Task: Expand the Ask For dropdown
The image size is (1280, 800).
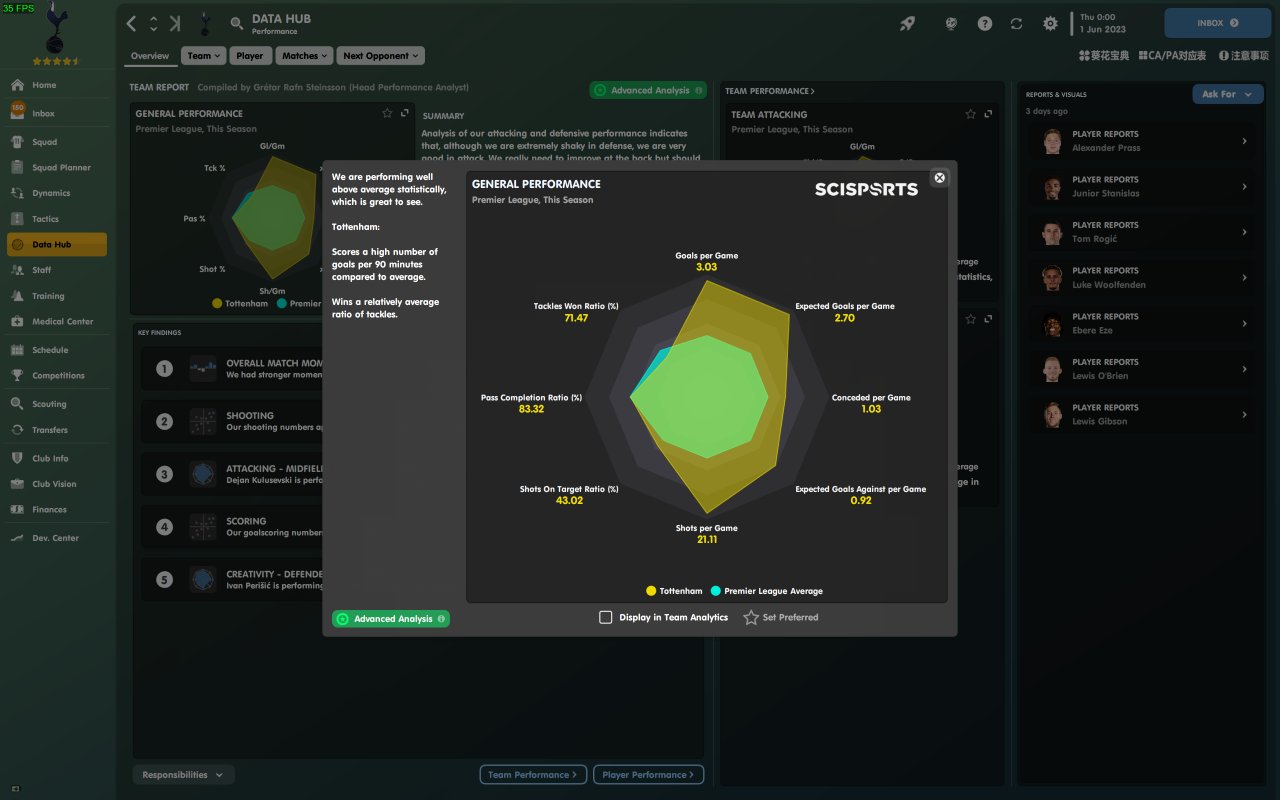Action: click(1228, 94)
